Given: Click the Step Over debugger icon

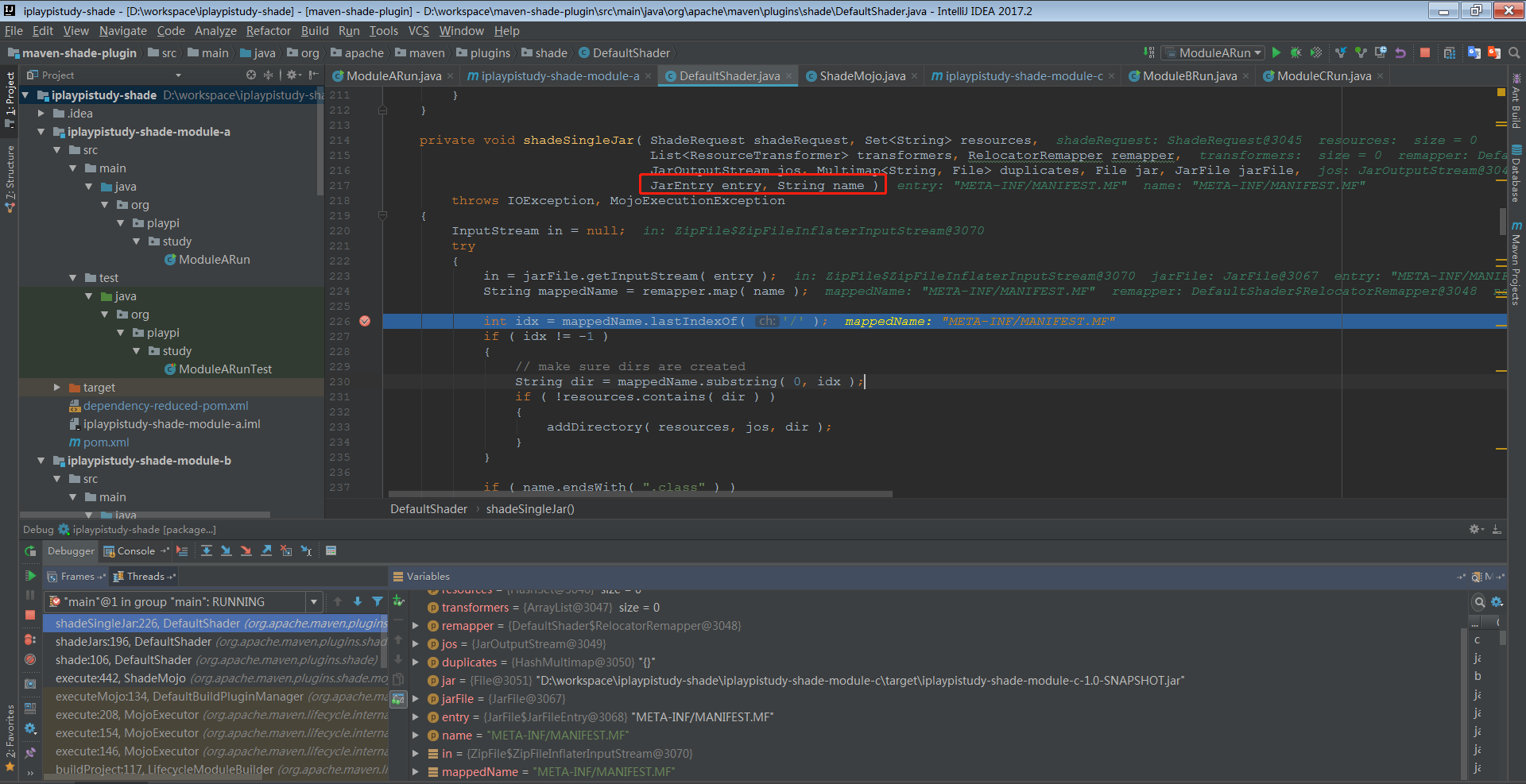Looking at the screenshot, I should pos(207,550).
